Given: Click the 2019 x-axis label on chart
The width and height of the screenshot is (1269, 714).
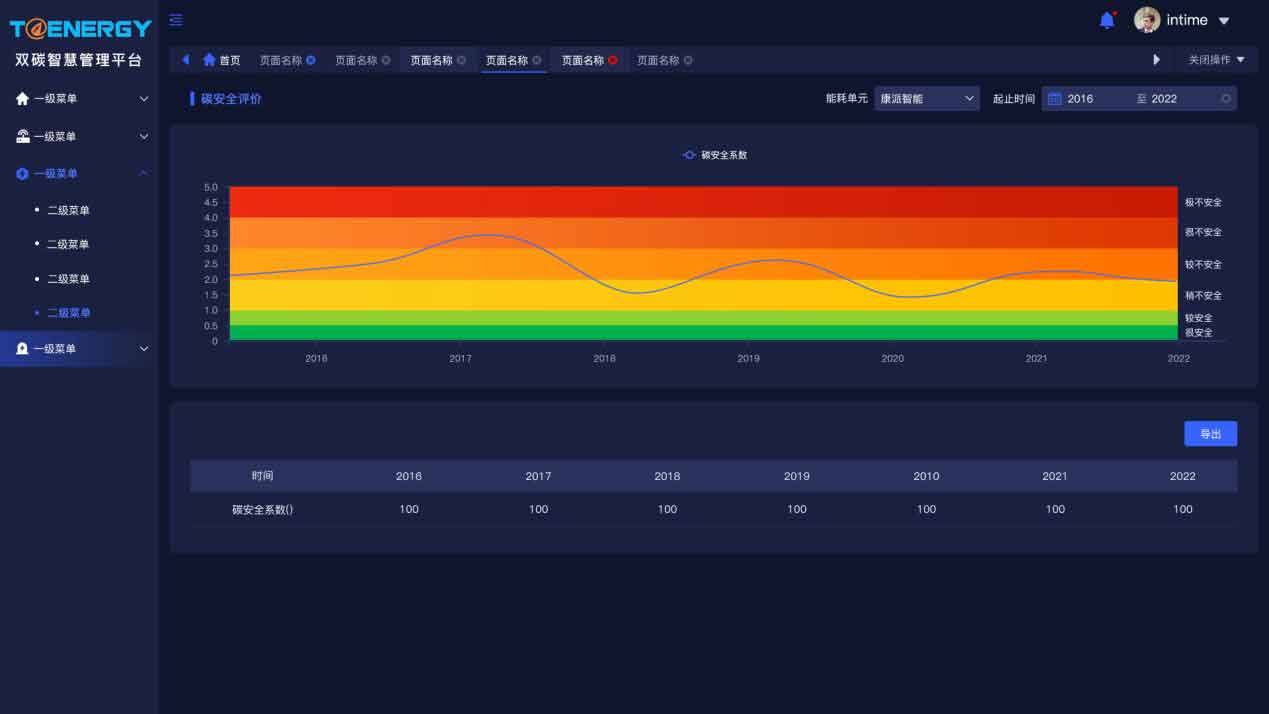Looking at the screenshot, I should [x=748, y=358].
